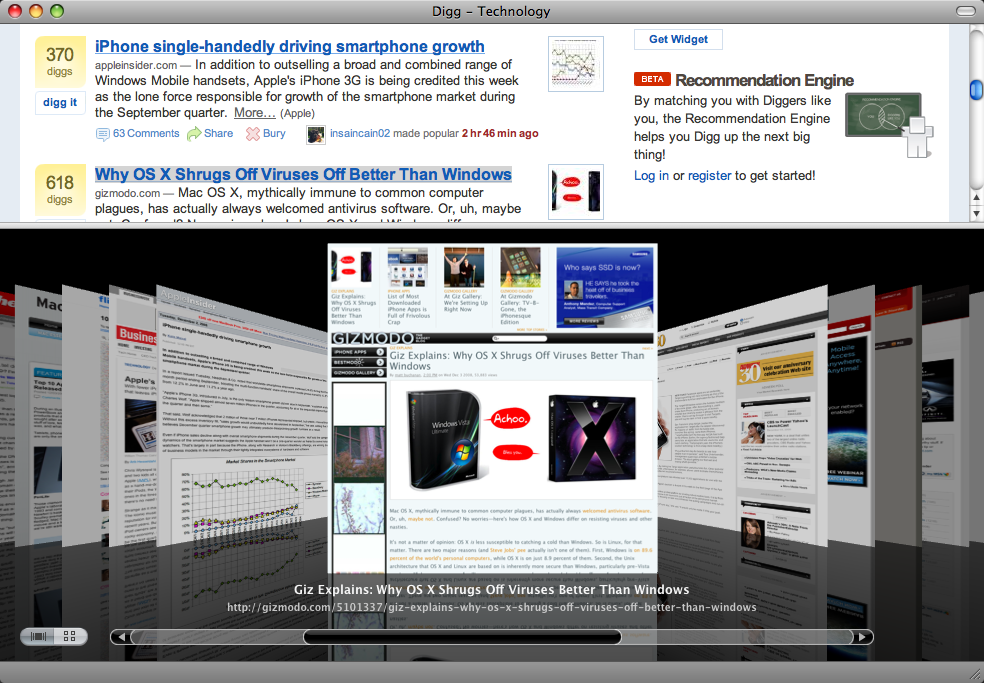Open the More… link in iPhone story
The image size is (984, 683).
pos(255,113)
